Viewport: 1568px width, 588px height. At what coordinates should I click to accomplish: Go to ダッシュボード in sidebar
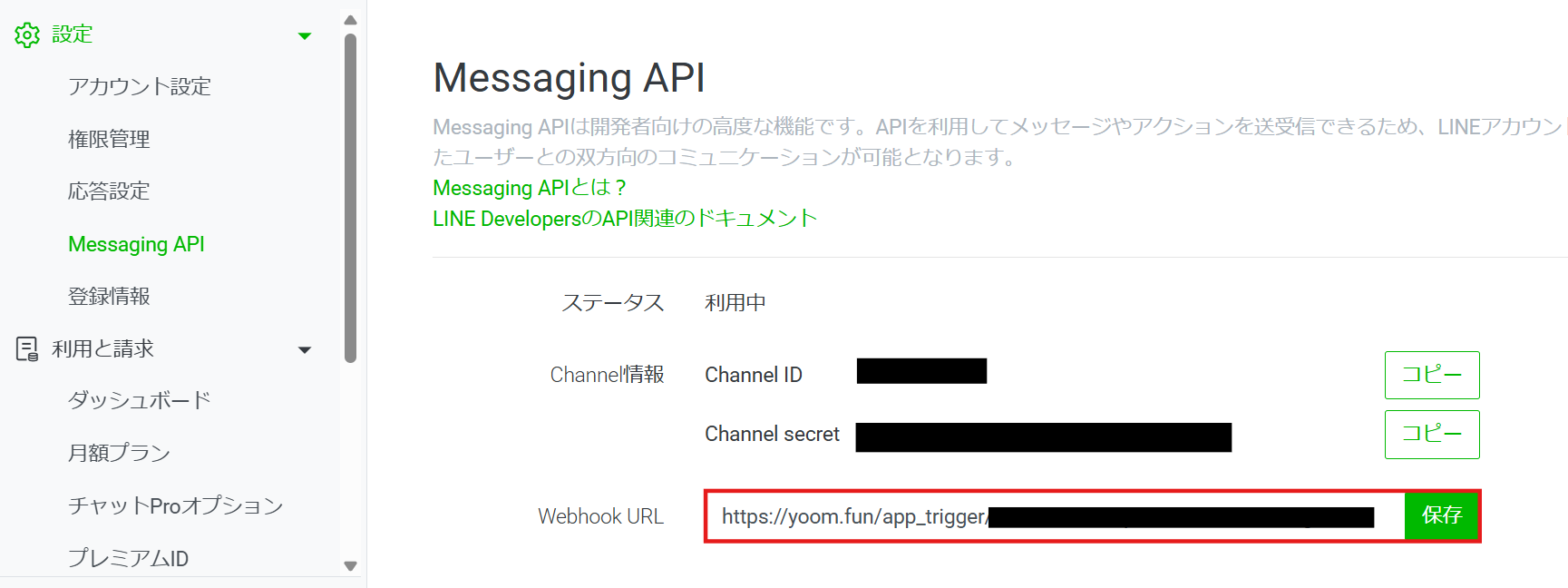click(140, 400)
